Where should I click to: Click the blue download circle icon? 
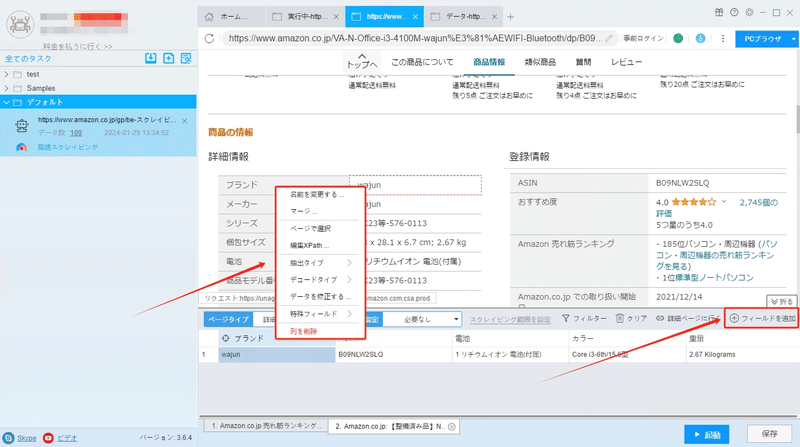701,38
